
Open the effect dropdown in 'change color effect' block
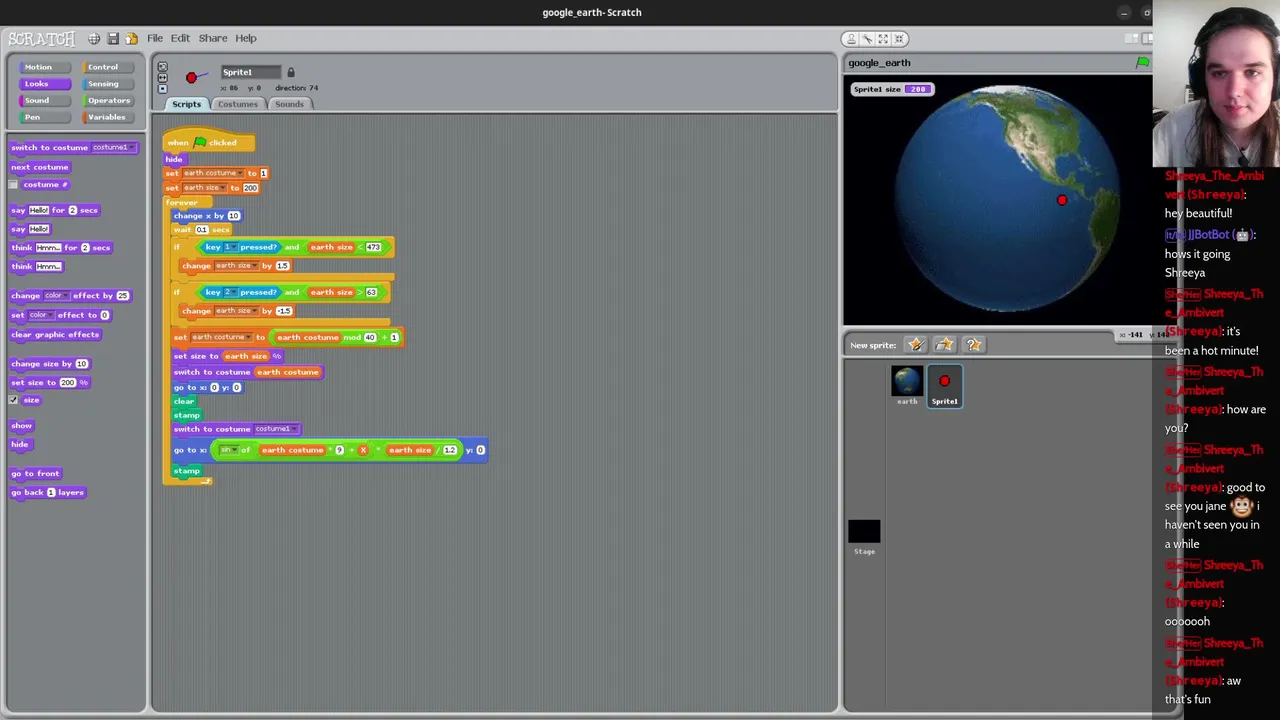point(56,296)
